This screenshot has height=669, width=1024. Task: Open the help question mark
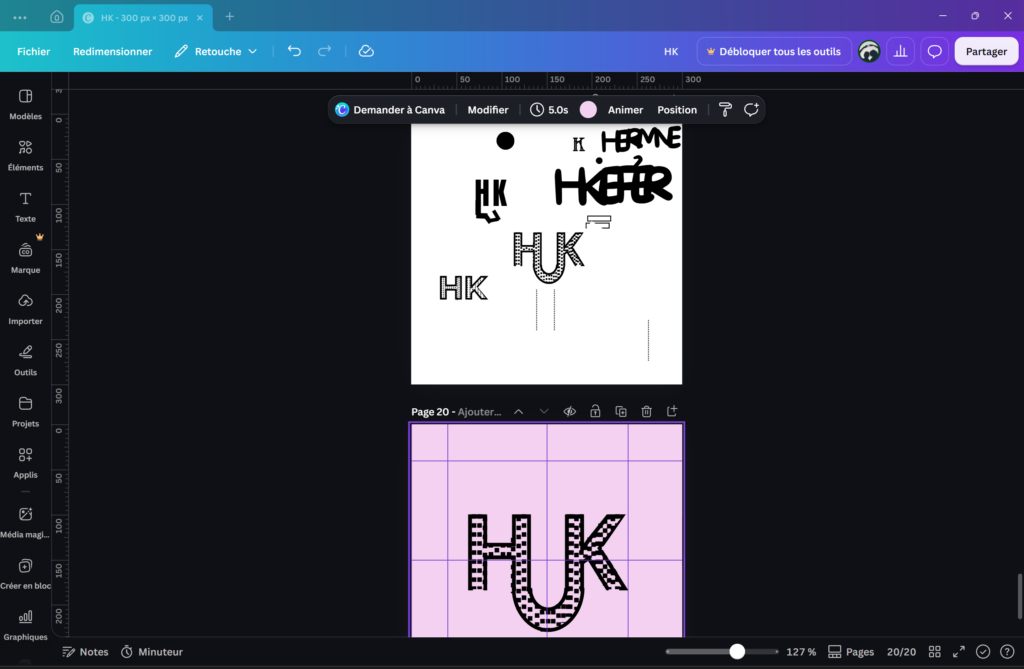coord(1007,652)
